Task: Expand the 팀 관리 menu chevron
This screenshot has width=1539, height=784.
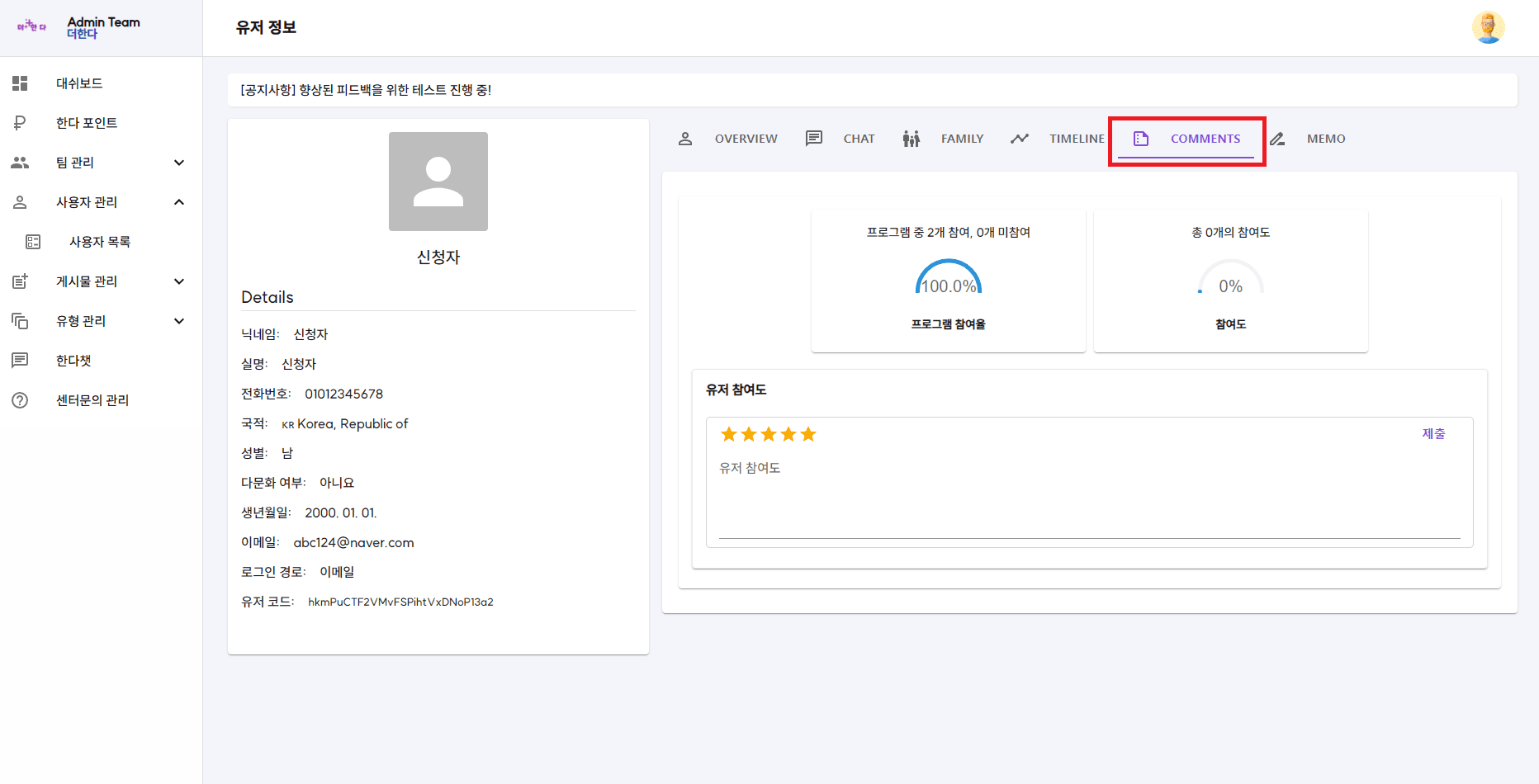Action: pos(179,163)
